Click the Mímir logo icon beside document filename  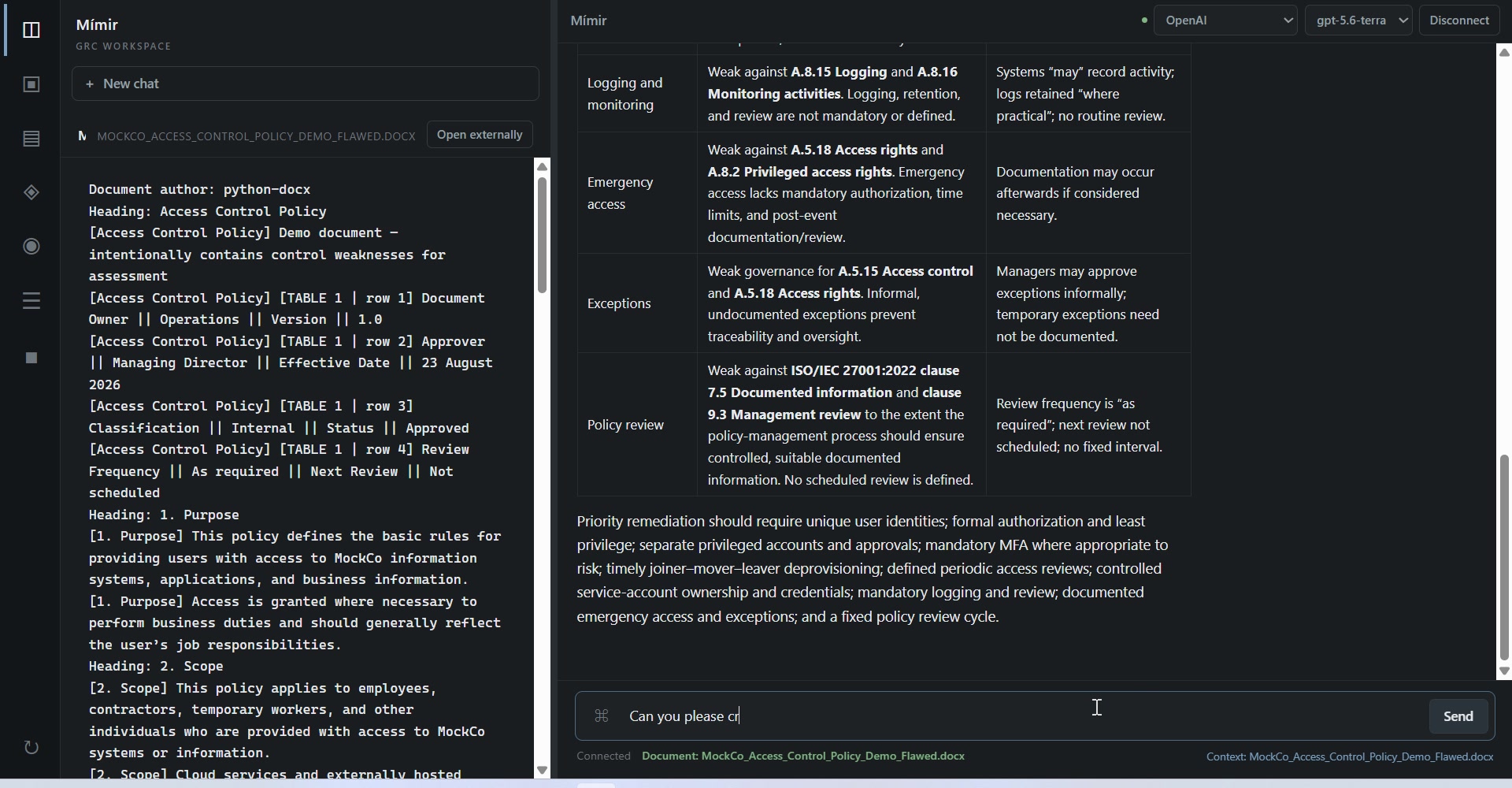tap(82, 136)
